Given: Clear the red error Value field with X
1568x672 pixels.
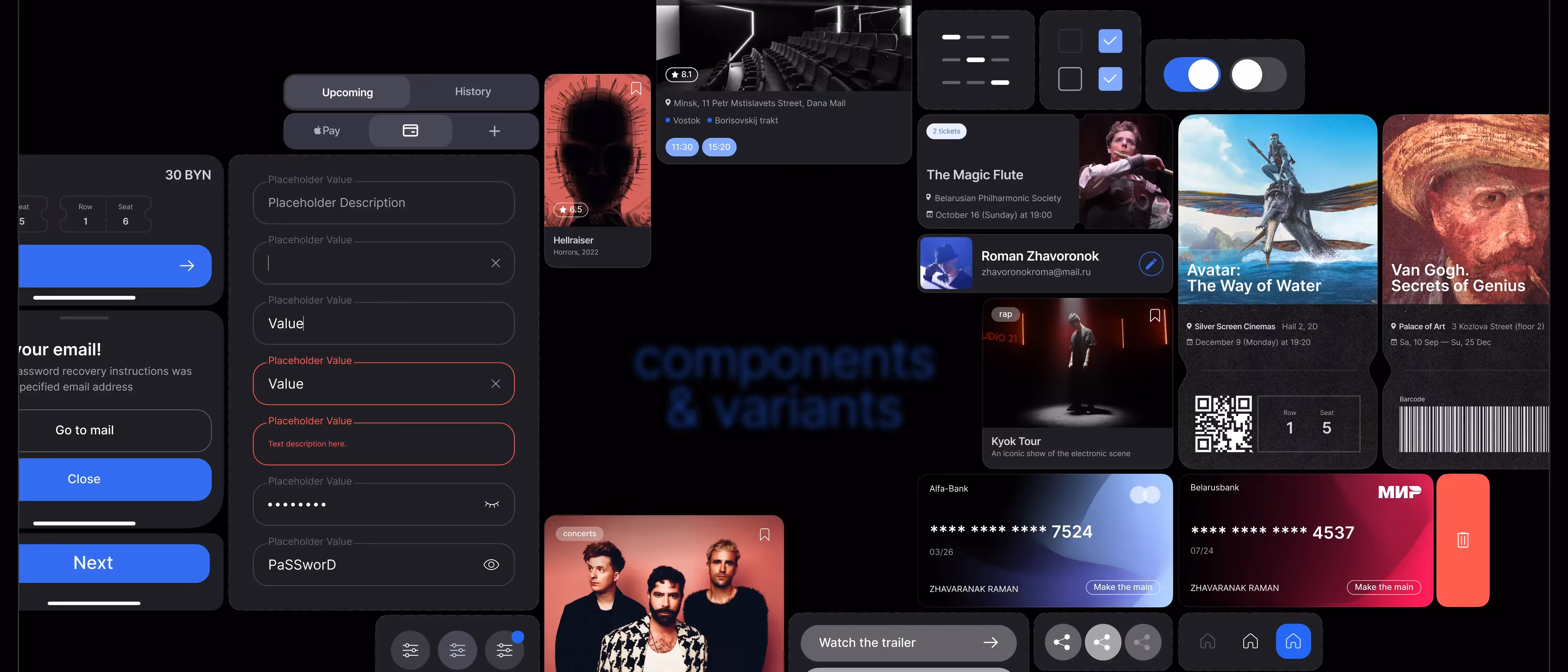Looking at the screenshot, I should tap(496, 384).
